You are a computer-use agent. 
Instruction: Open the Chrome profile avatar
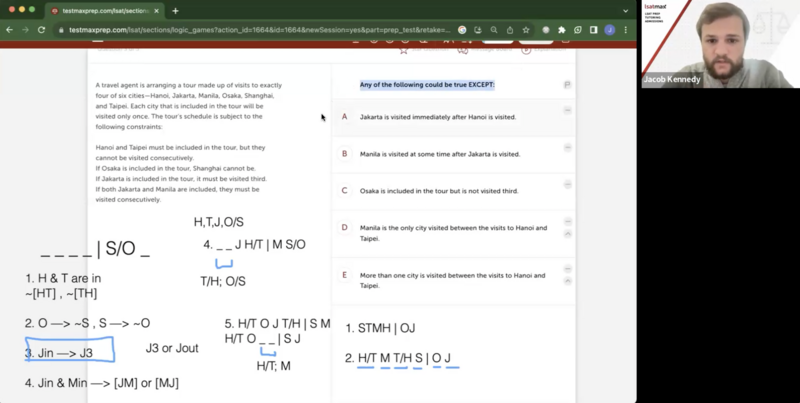click(x=610, y=30)
